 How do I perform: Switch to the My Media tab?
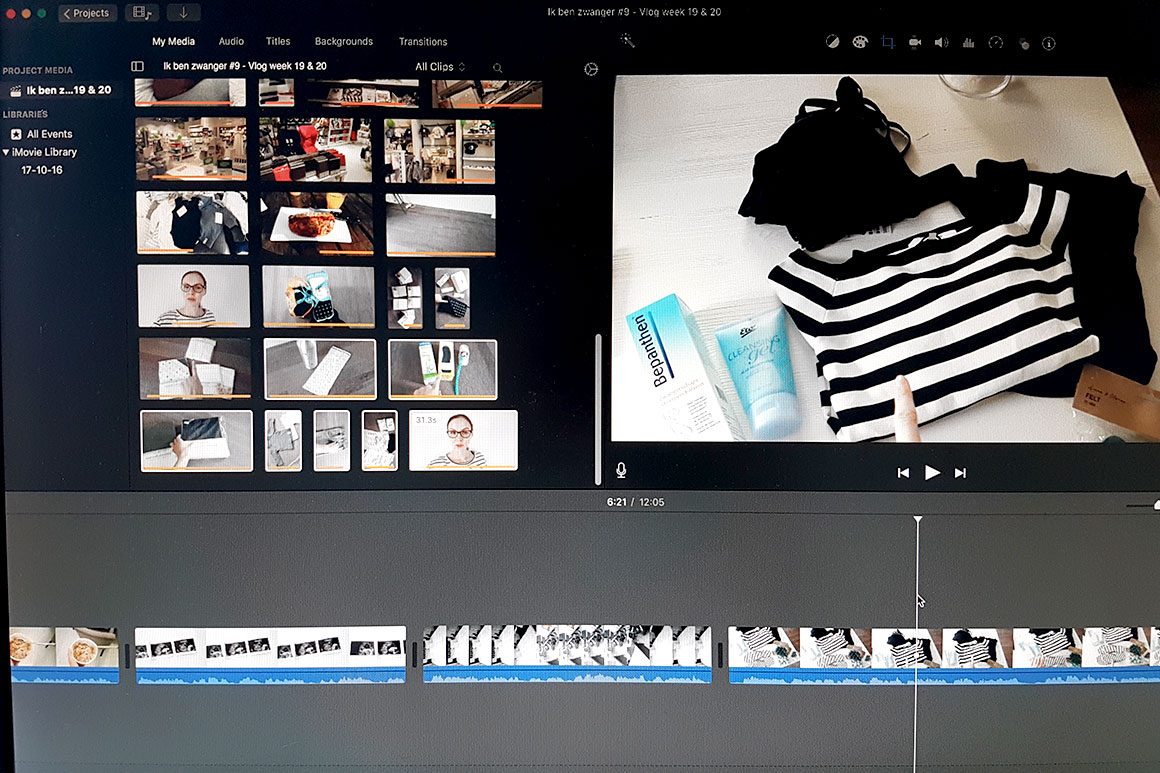pos(173,41)
